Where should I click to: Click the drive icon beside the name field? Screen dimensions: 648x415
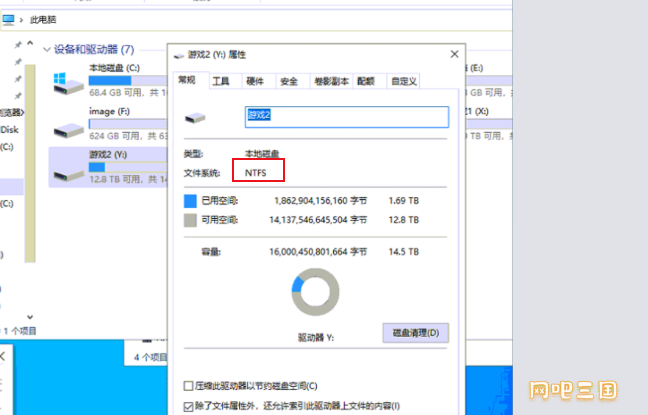click(x=195, y=118)
